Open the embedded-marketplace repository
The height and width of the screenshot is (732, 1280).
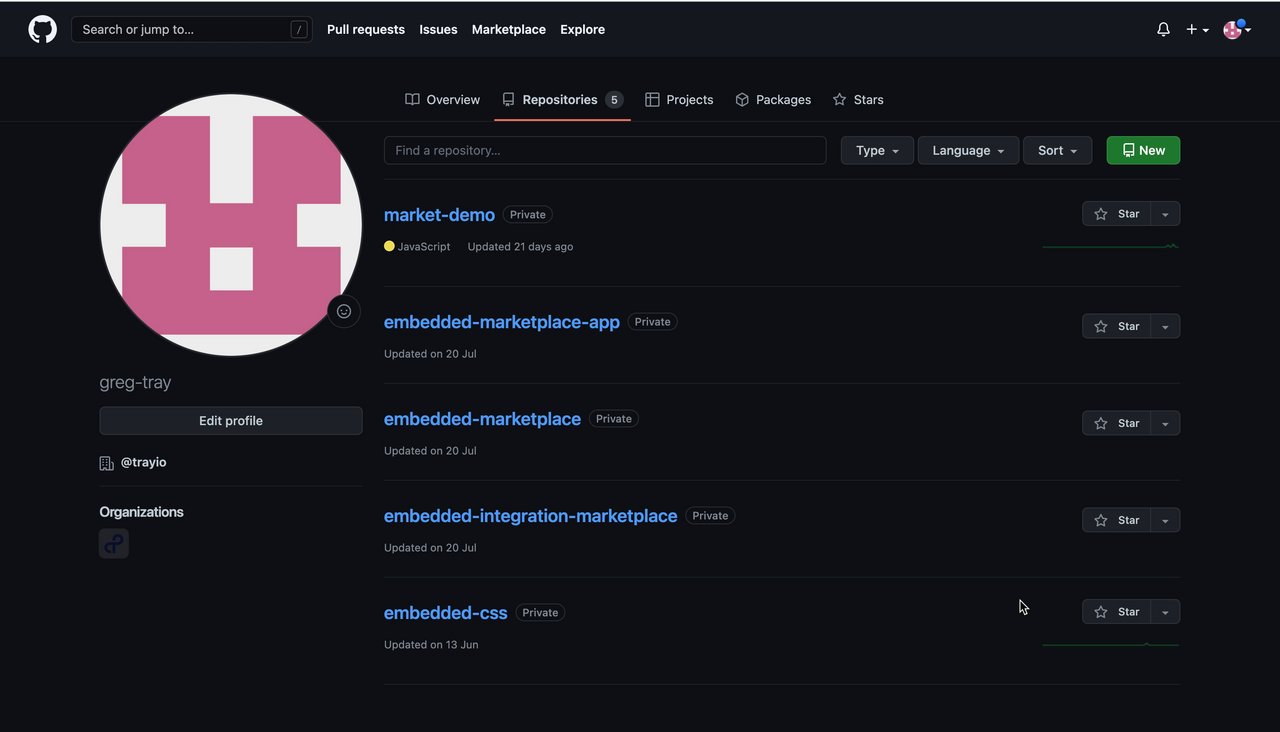coord(482,419)
